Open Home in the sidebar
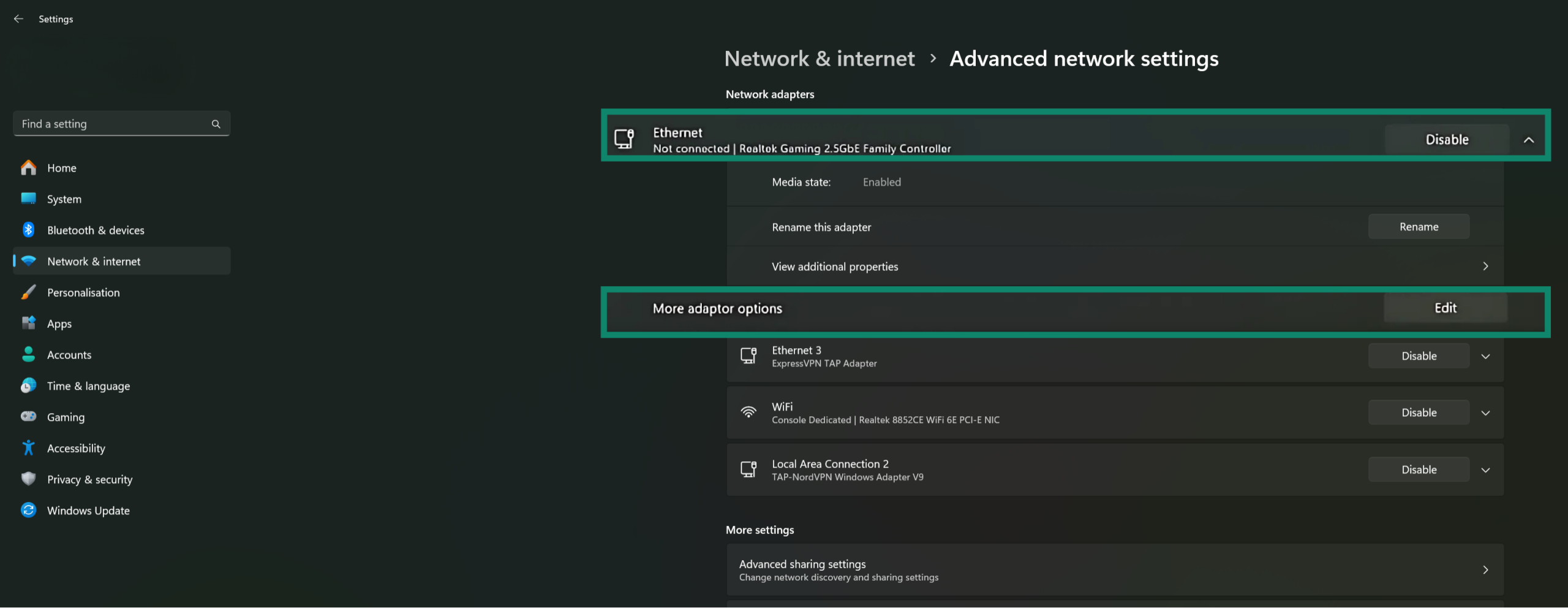Screen dimensions: 1568x608 (121, 168)
